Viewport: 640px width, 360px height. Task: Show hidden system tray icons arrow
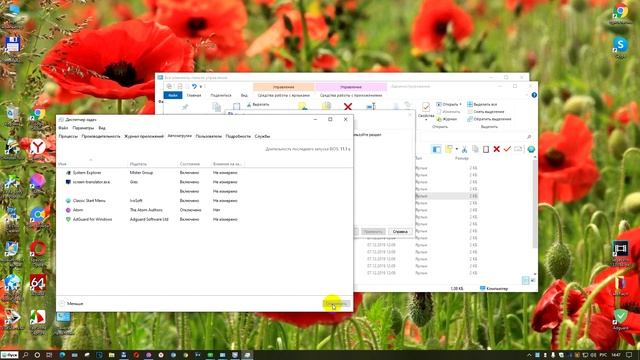pos(529,355)
